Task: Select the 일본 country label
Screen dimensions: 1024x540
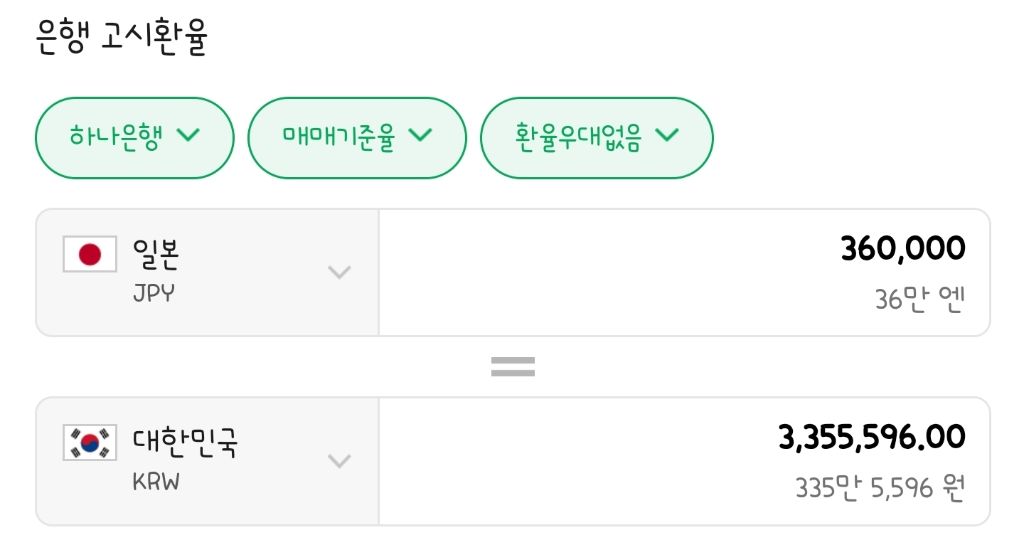Action: [x=156, y=254]
